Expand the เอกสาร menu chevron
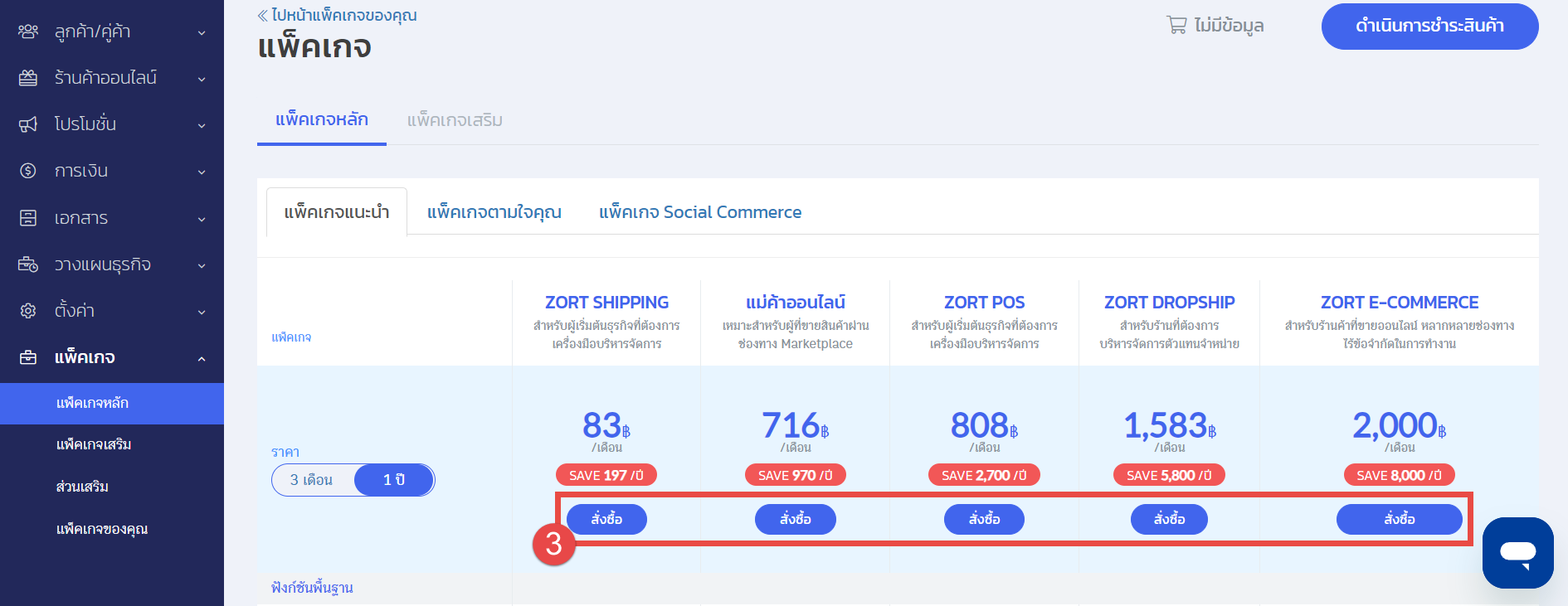This screenshot has height=606, width=1568. pyautogui.click(x=202, y=219)
